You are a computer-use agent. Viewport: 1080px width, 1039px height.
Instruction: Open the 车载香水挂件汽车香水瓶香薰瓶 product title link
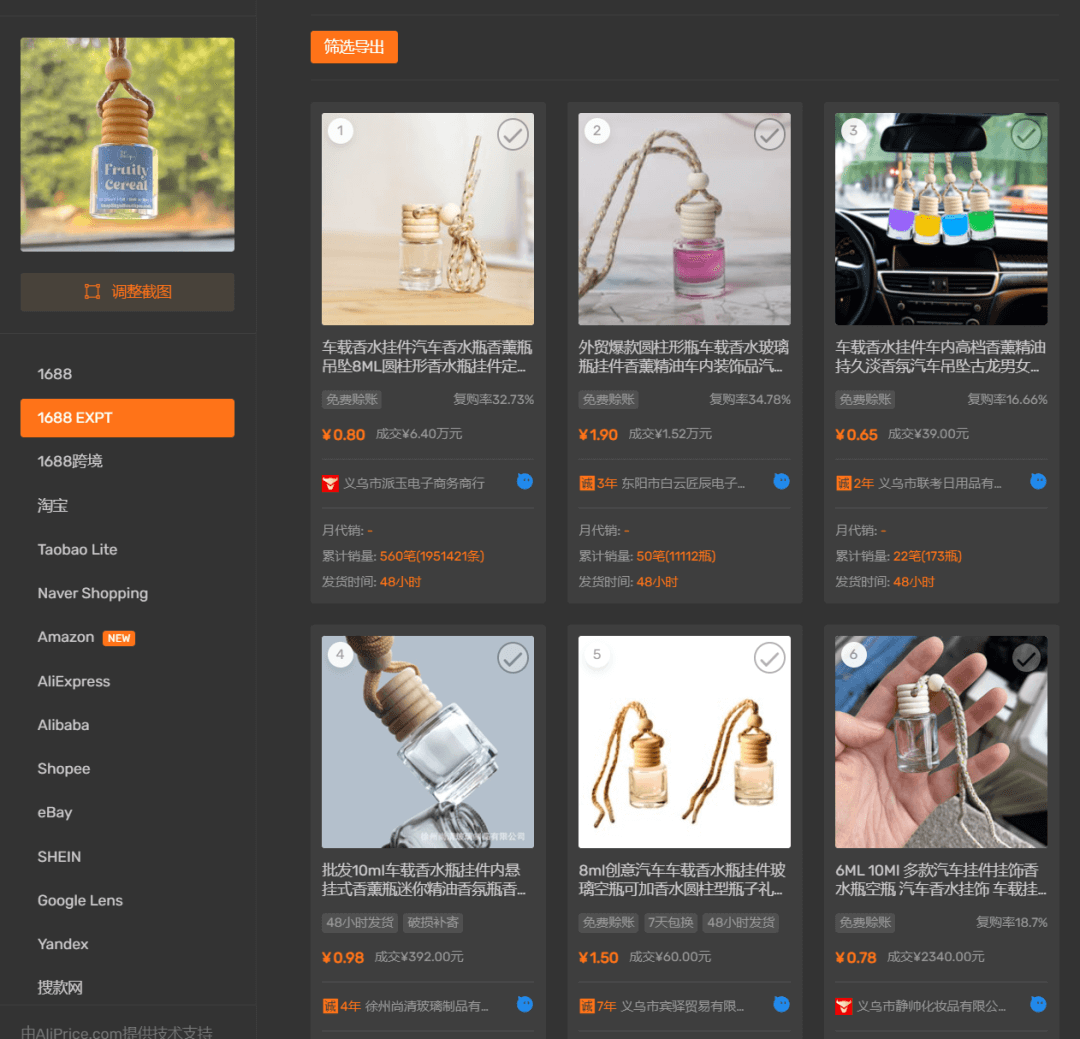(427, 357)
